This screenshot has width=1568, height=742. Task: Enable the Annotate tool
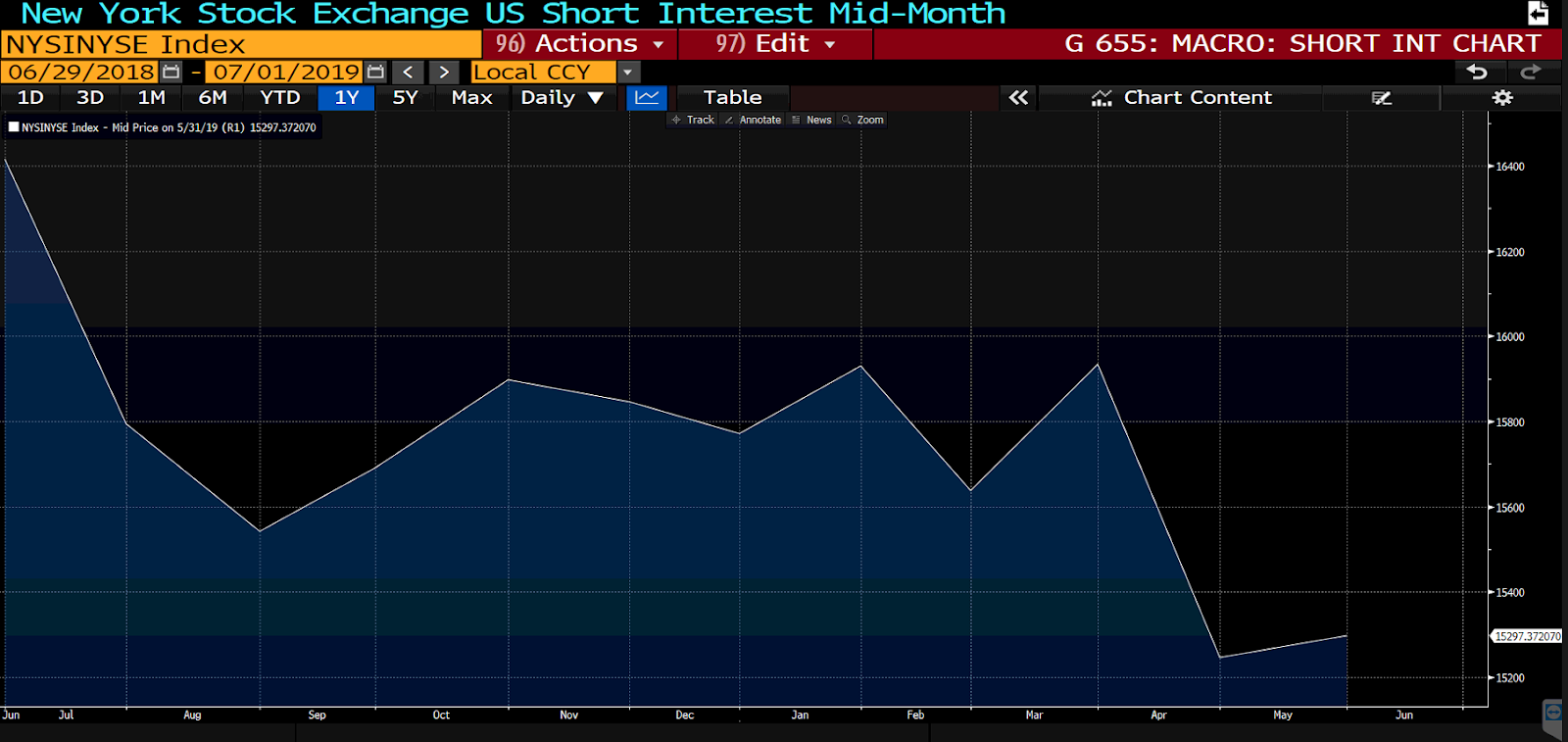click(753, 120)
